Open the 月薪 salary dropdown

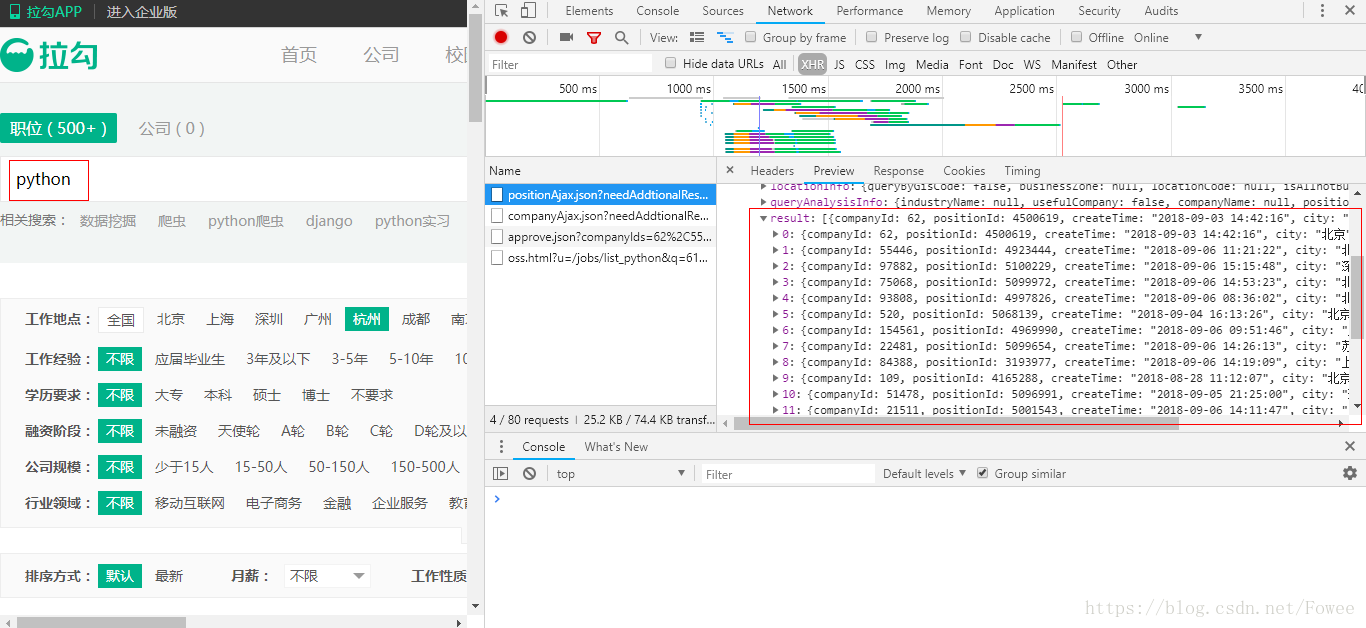pyautogui.click(x=327, y=576)
